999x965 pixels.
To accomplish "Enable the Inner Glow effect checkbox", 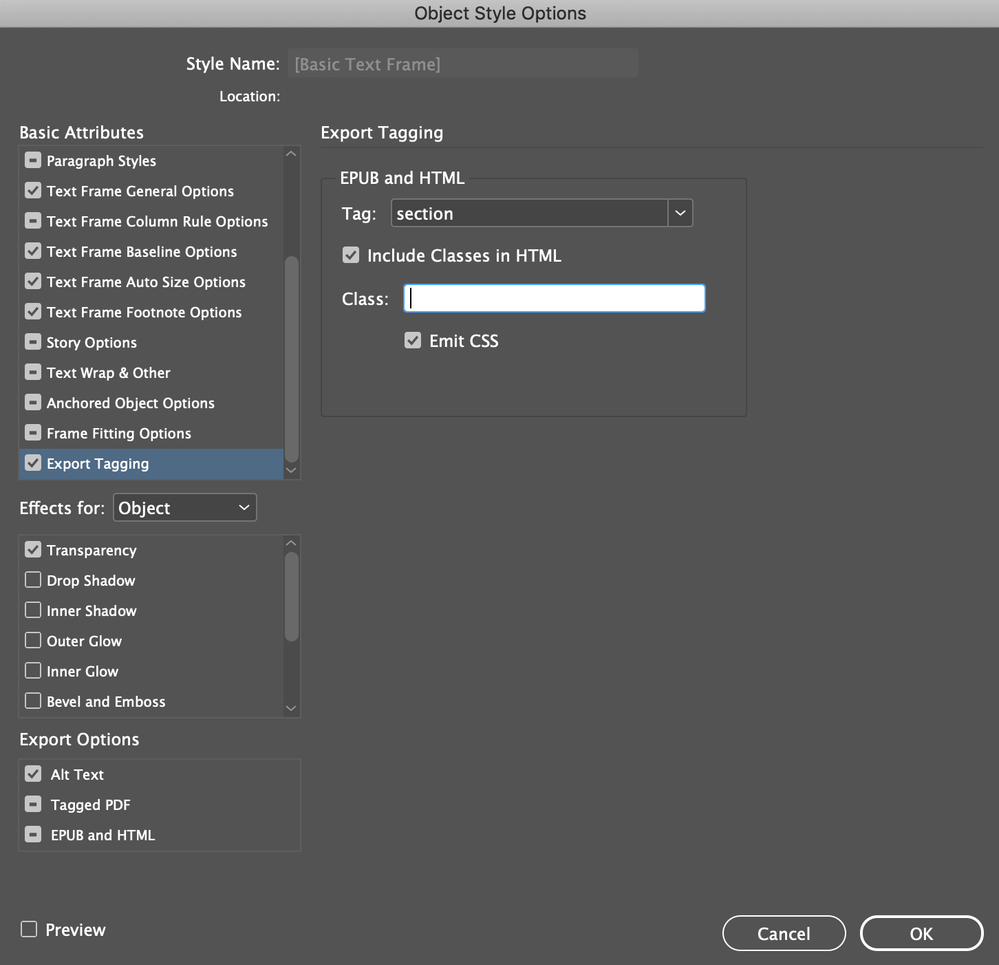I will 33,671.
